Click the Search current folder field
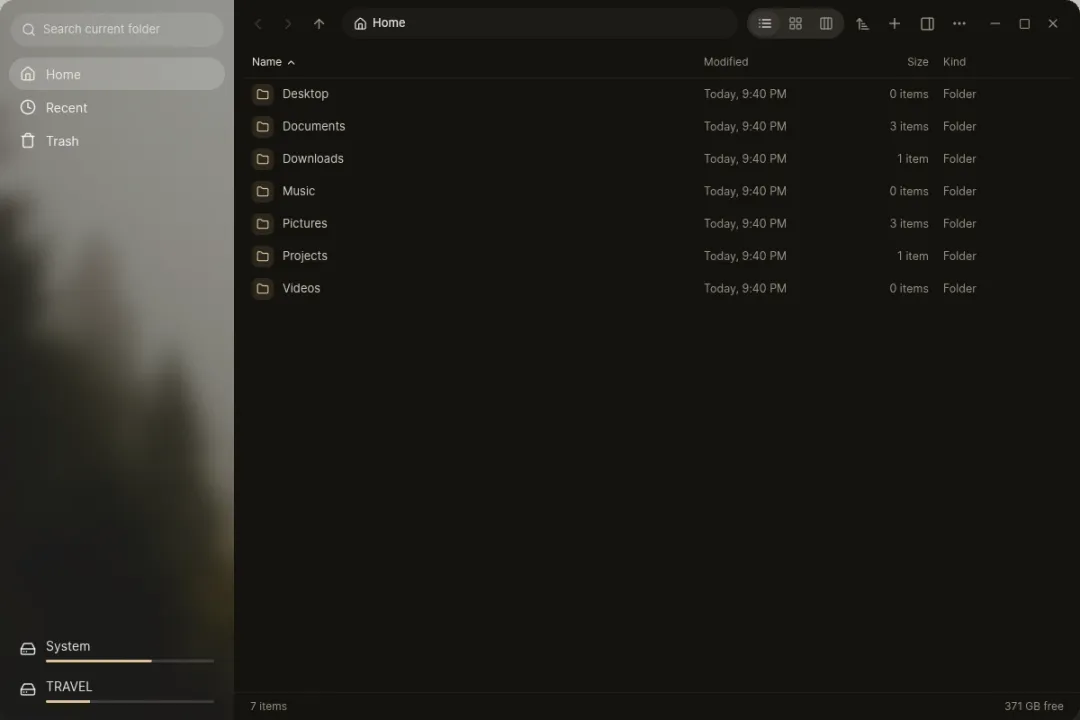The image size is (1080, 720). tap(117, 29)
